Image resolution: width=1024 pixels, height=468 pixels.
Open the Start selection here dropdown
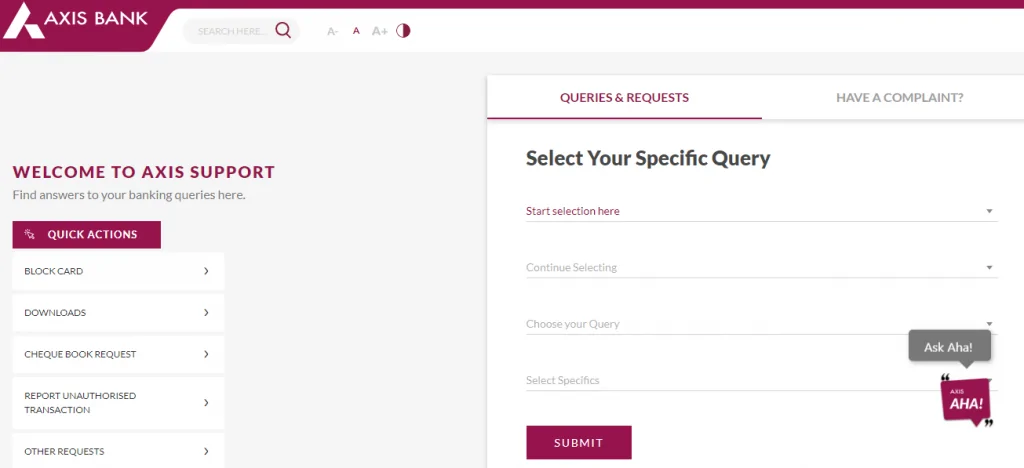pos(761,211)
